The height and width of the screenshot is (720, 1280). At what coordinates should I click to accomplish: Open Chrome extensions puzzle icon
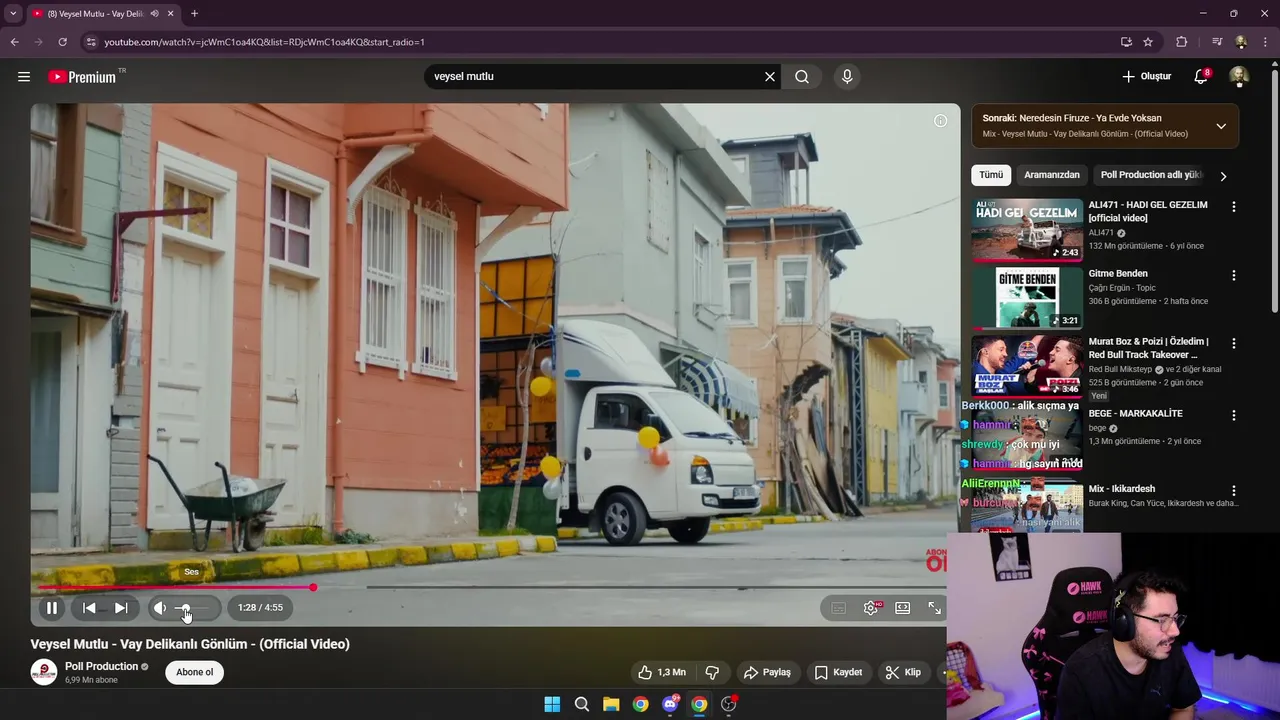[1182, 42]
